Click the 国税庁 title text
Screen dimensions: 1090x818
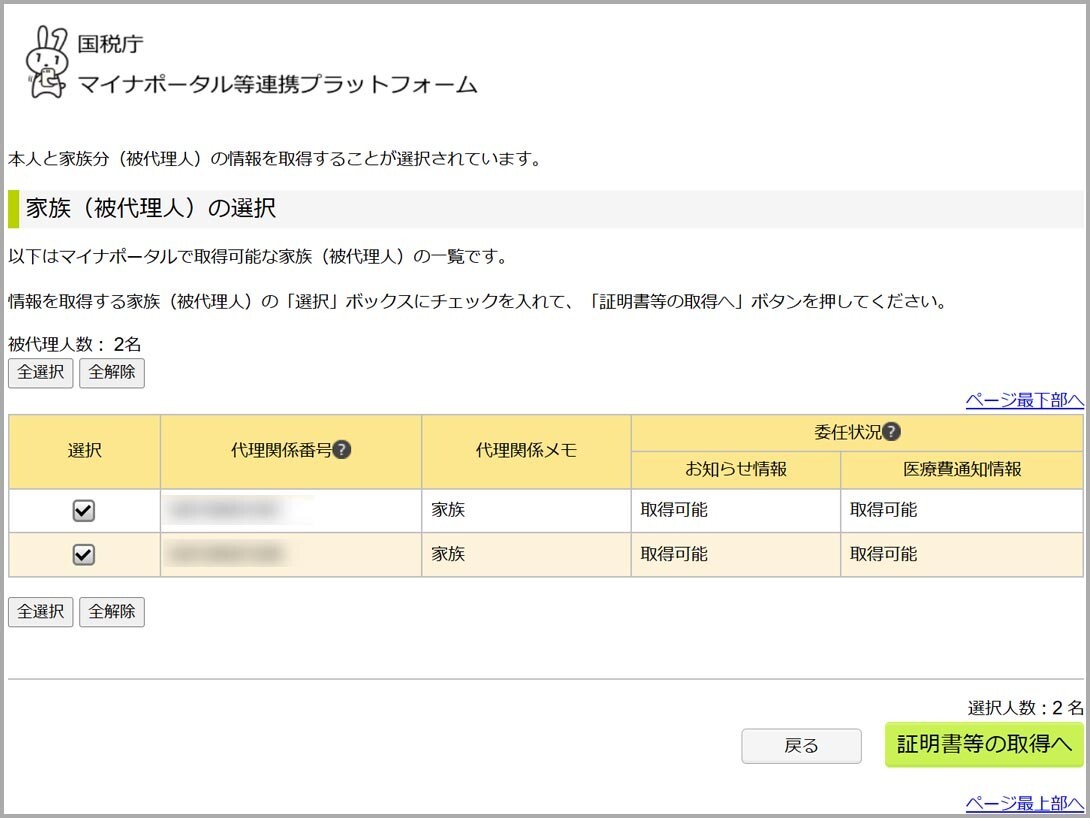(x=110, y=44)
